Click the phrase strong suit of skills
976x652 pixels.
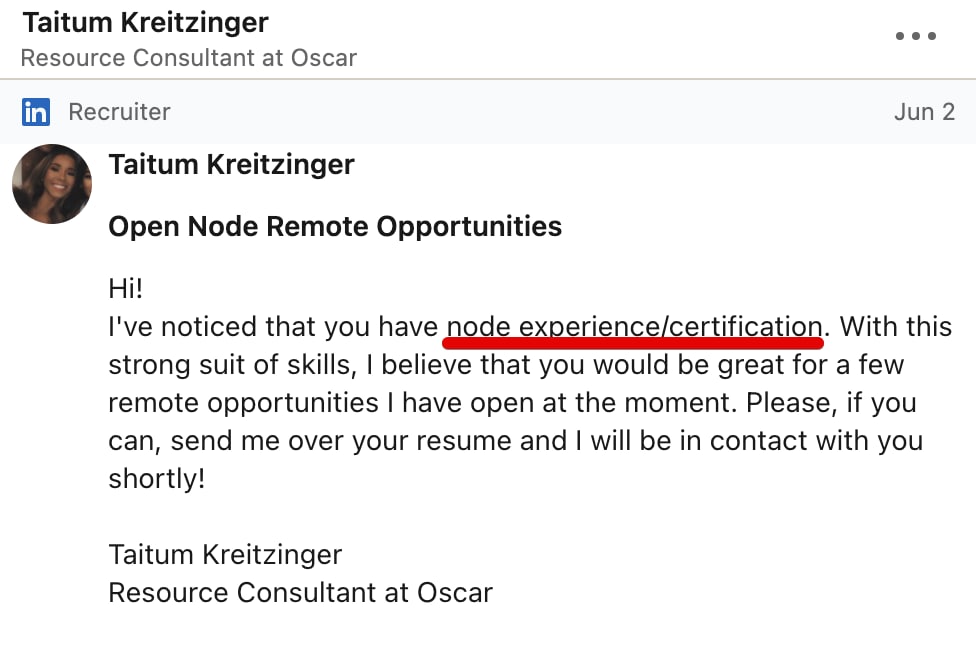[232, 365]
